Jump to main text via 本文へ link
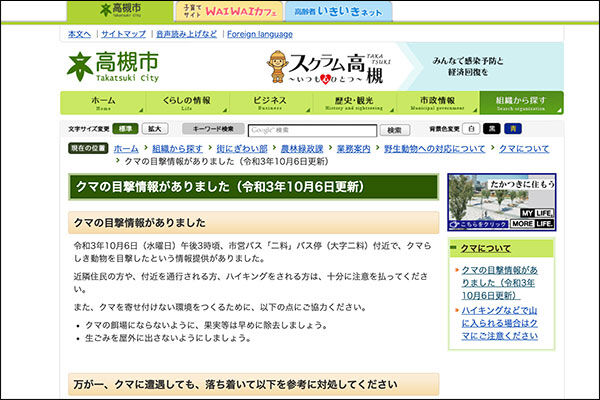600x400 pixels. pyautogui.click(x=80, y=34)
